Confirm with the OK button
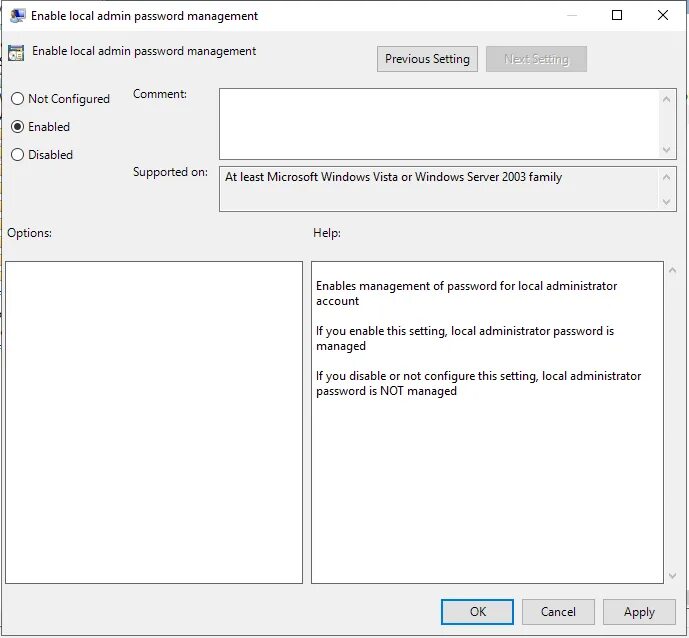Image resolution: width=689 pixels, height=638 pixels. pyautogui.click(x=477, y=612)
